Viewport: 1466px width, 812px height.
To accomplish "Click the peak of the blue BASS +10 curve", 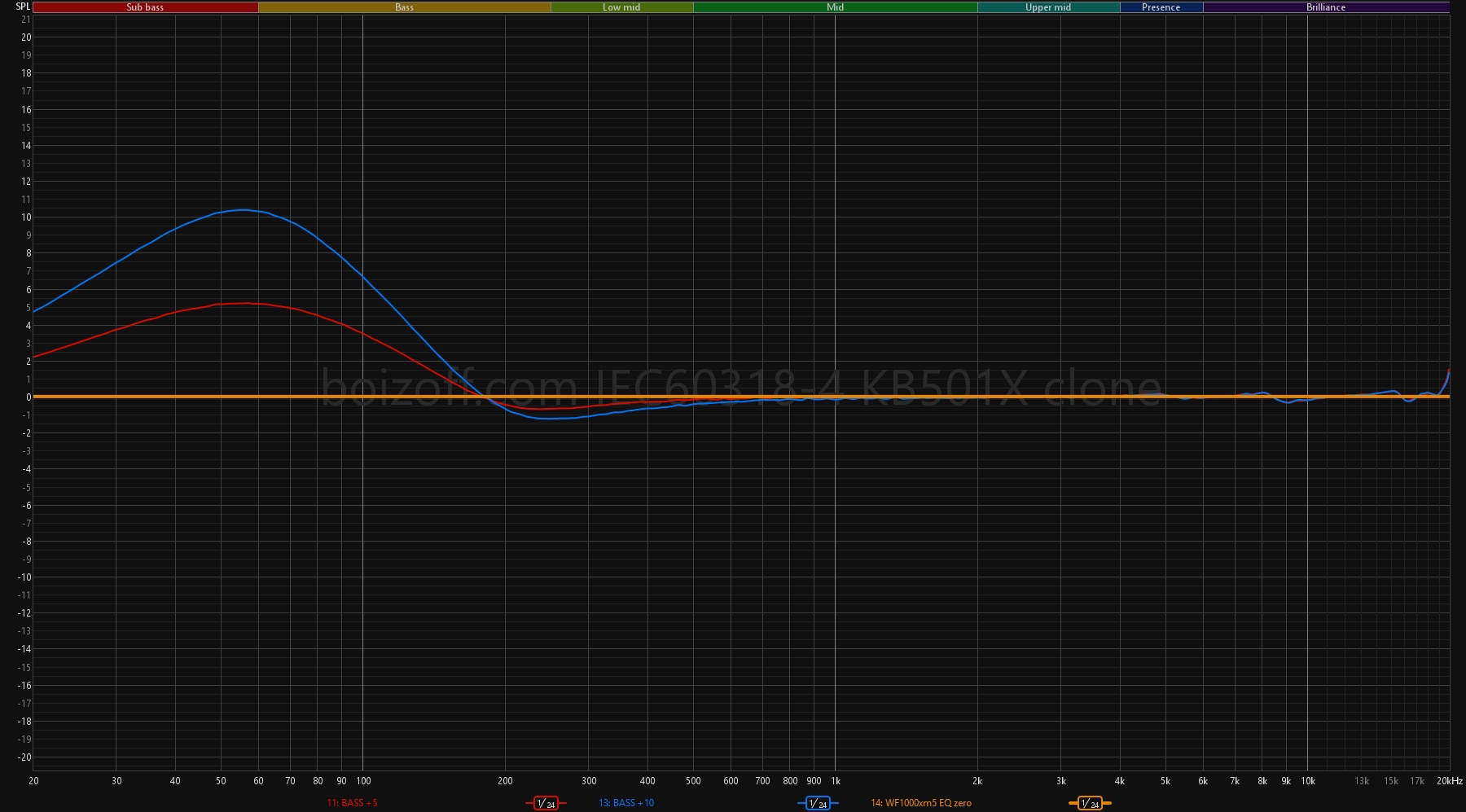I will click(x=243, y=210).
